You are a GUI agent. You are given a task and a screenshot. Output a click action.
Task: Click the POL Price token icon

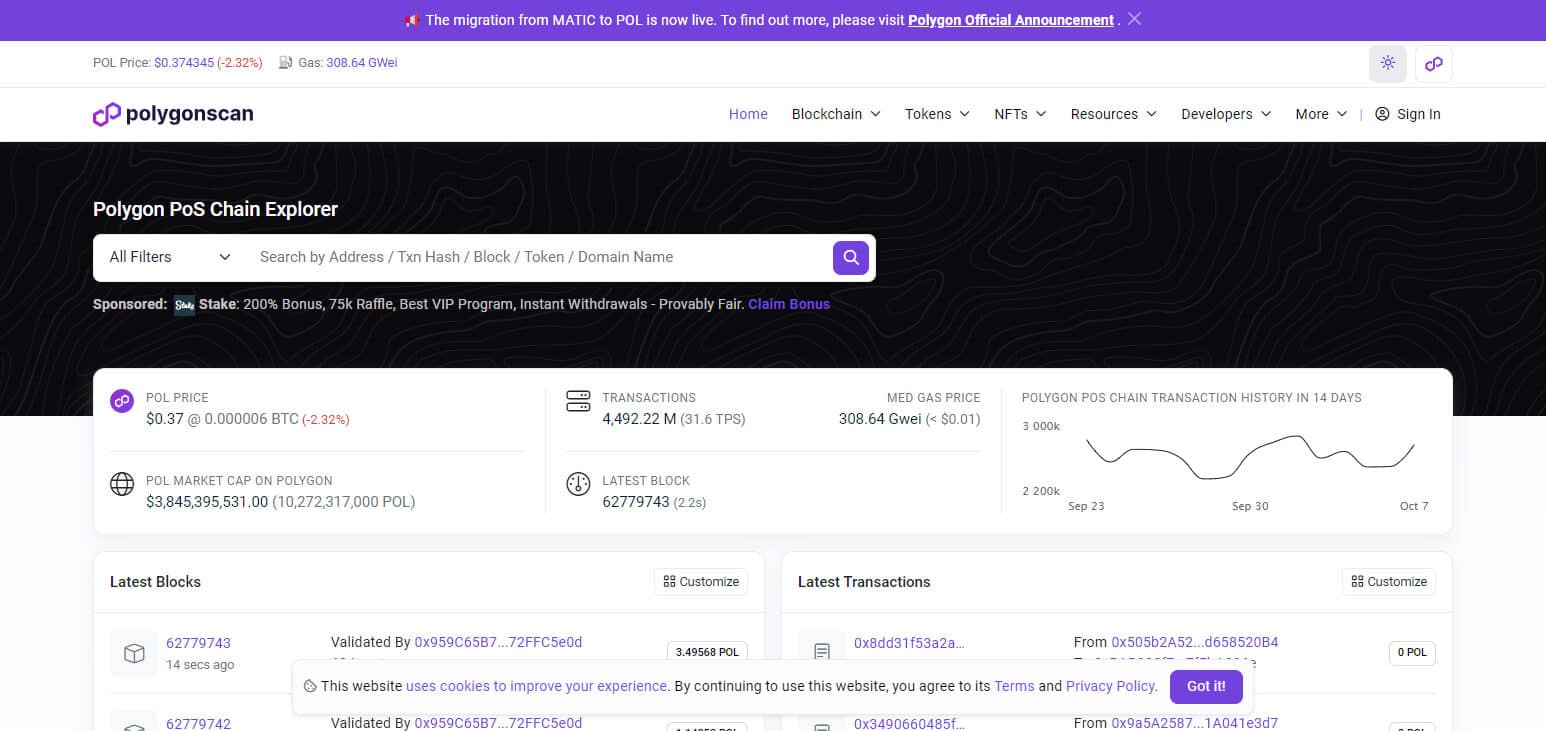point(122,401)
